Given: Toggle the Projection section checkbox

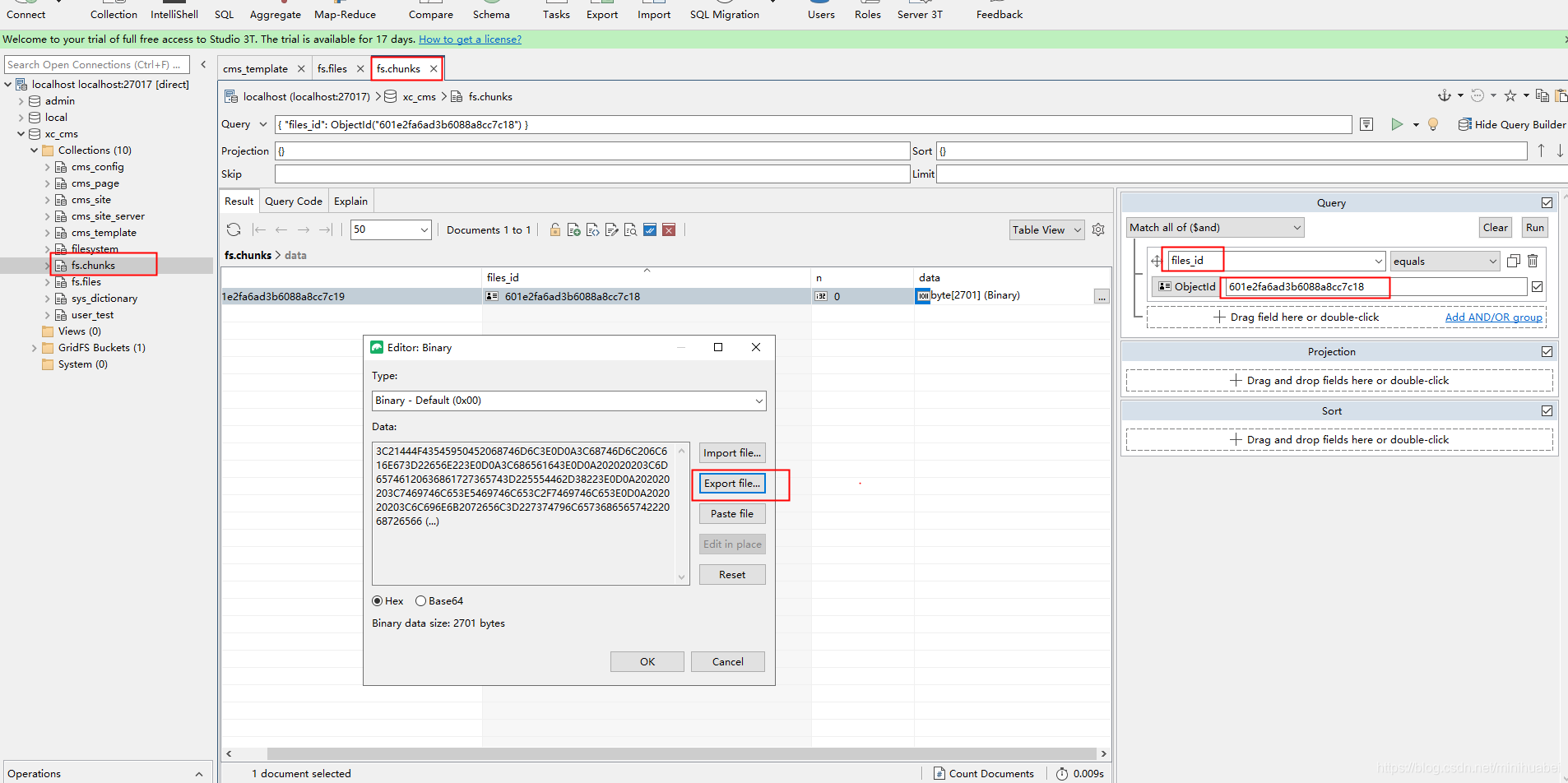Looking at the screenshot, I should (x=1547, y=351).
